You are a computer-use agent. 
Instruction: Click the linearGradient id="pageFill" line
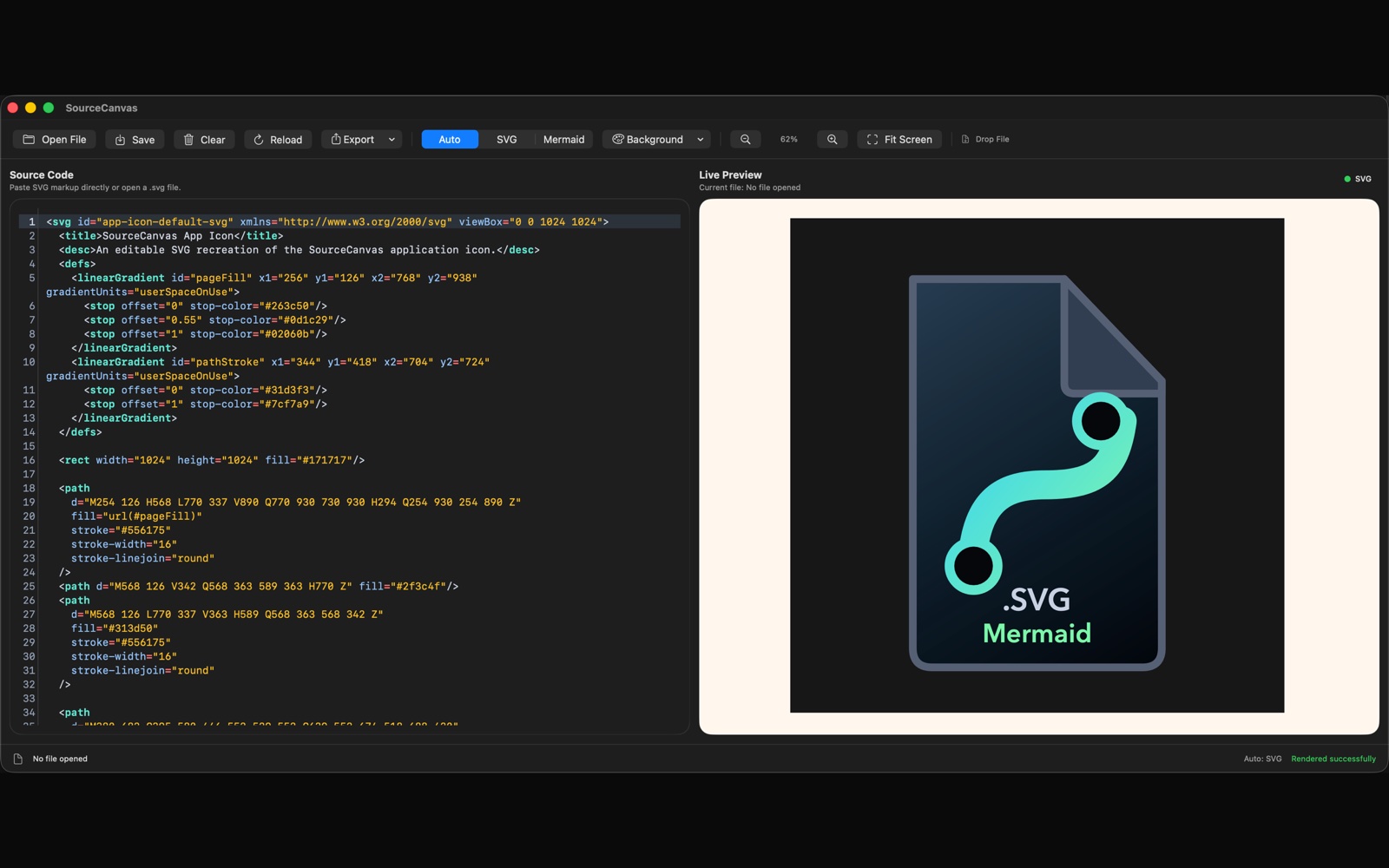pyautogui.click(x=274, y=278)
